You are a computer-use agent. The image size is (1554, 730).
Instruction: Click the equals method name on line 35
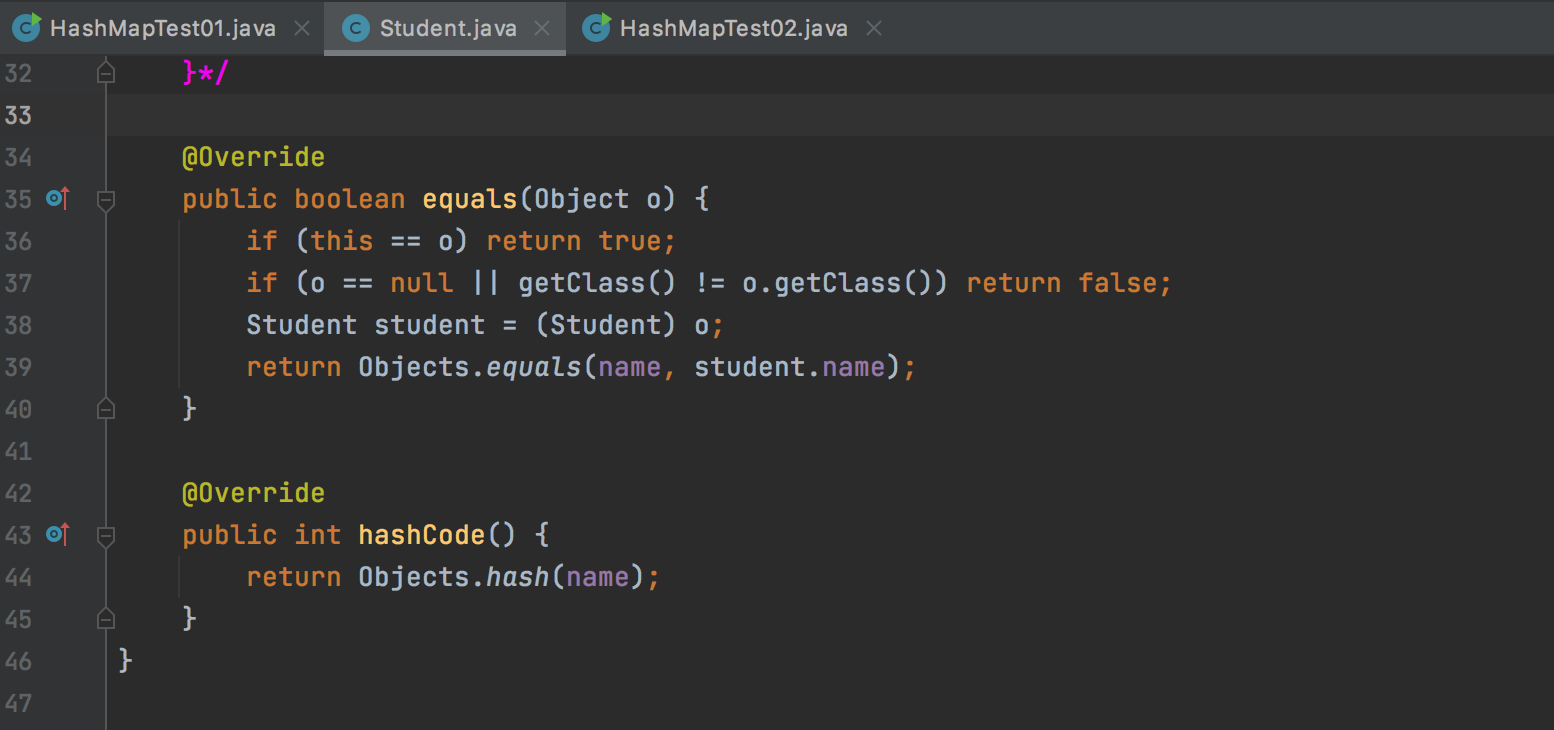470,199
